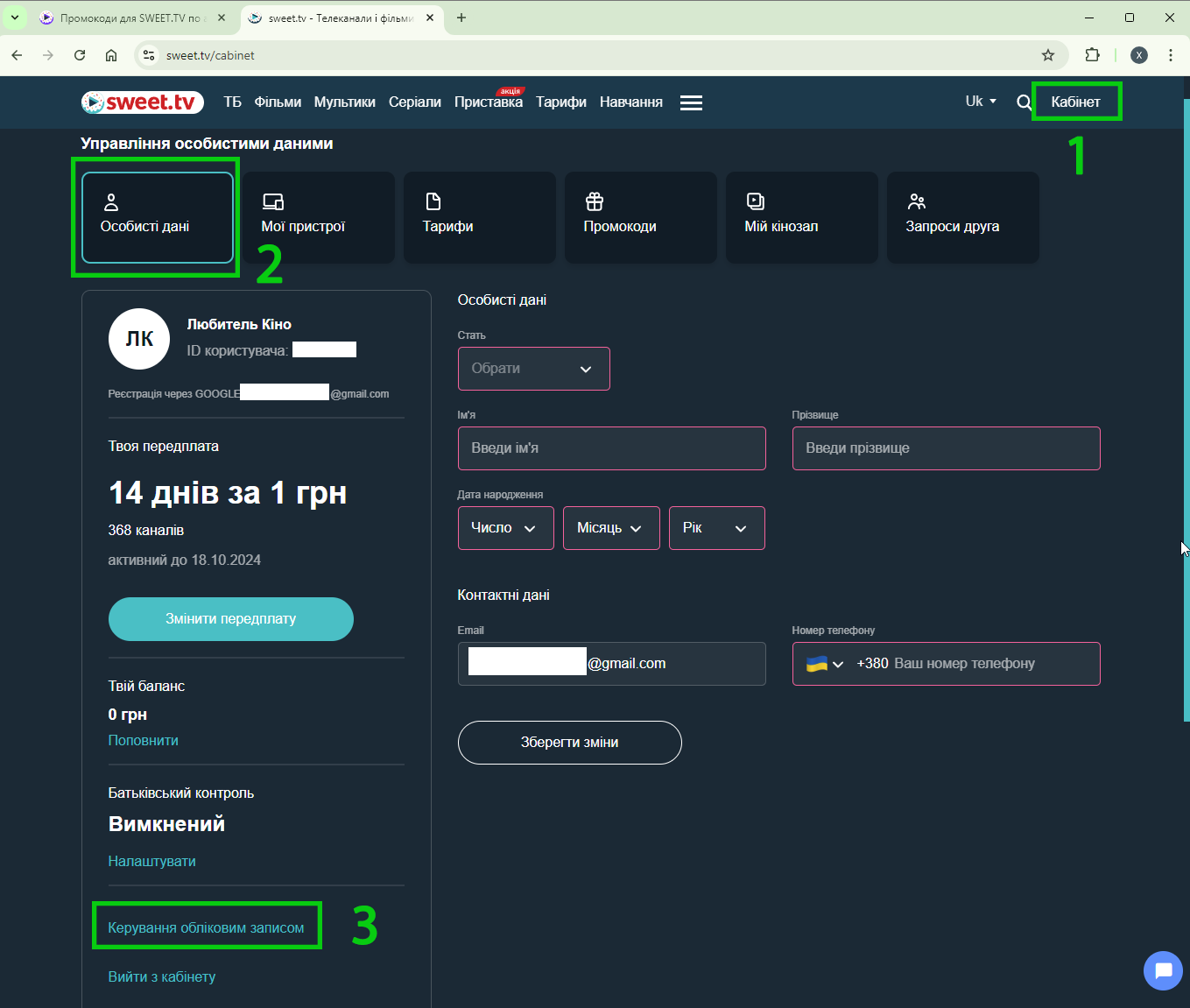
Task: Expand the Стать dropdown
Action: (x=533, y=369)
